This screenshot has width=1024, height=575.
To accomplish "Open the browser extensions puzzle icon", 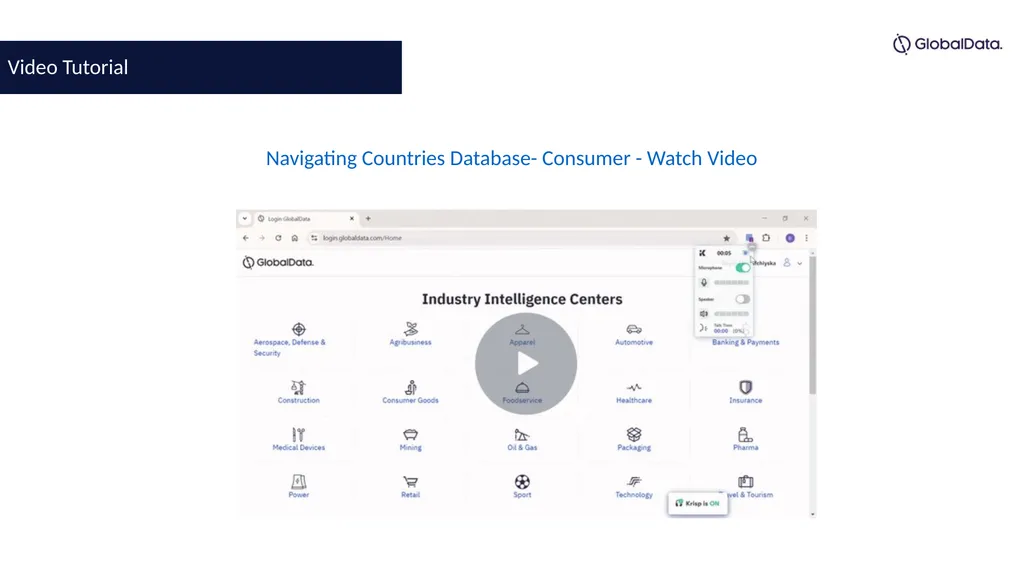I will [x=766, y=238].
